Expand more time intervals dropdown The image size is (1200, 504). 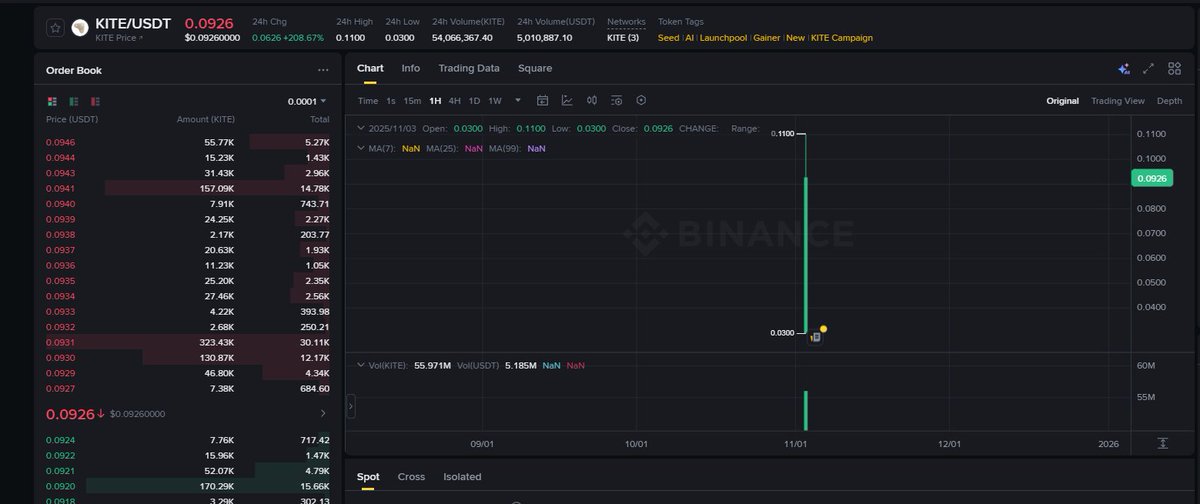[518, 100]
